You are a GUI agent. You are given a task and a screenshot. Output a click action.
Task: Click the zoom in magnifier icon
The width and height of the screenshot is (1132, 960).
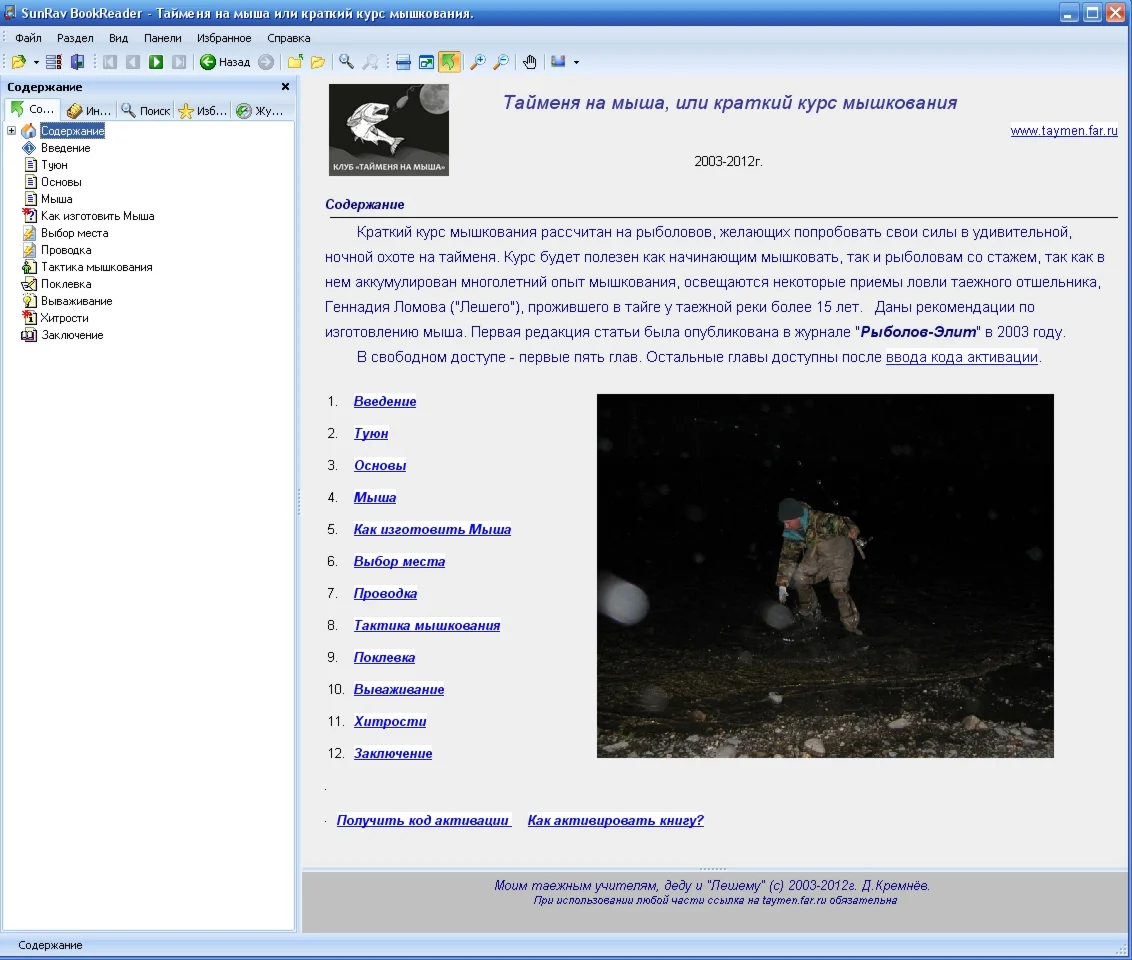pos(478,62)
